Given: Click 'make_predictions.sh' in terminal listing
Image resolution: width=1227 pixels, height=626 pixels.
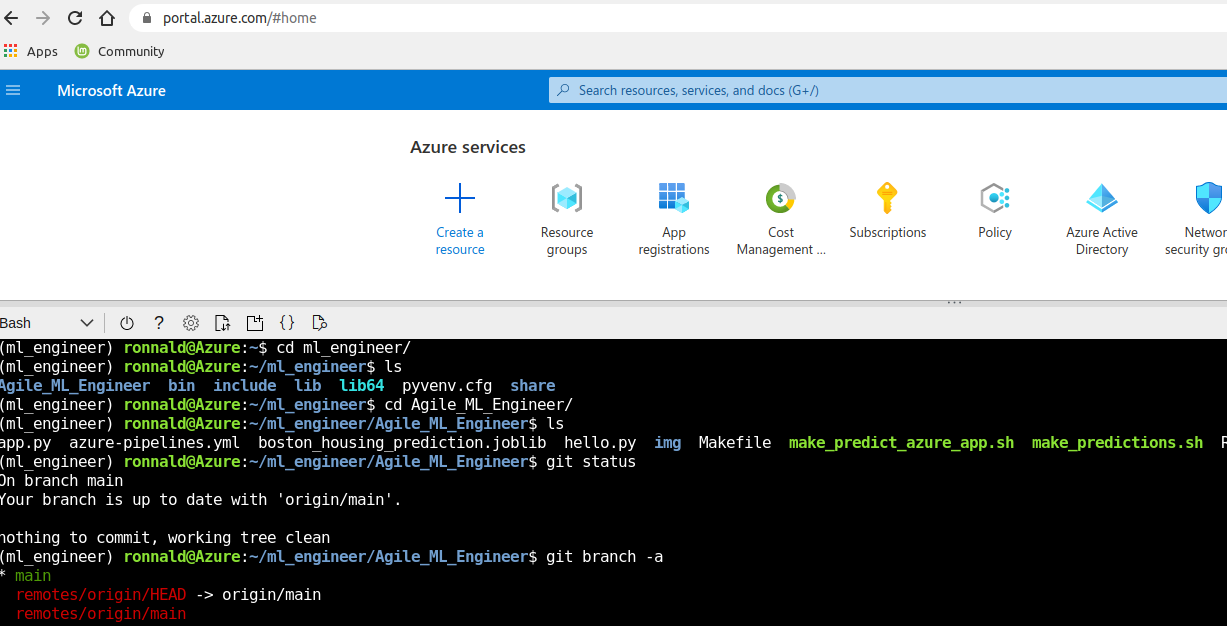Looking at the screenshot, I should tap(1117, 442).
